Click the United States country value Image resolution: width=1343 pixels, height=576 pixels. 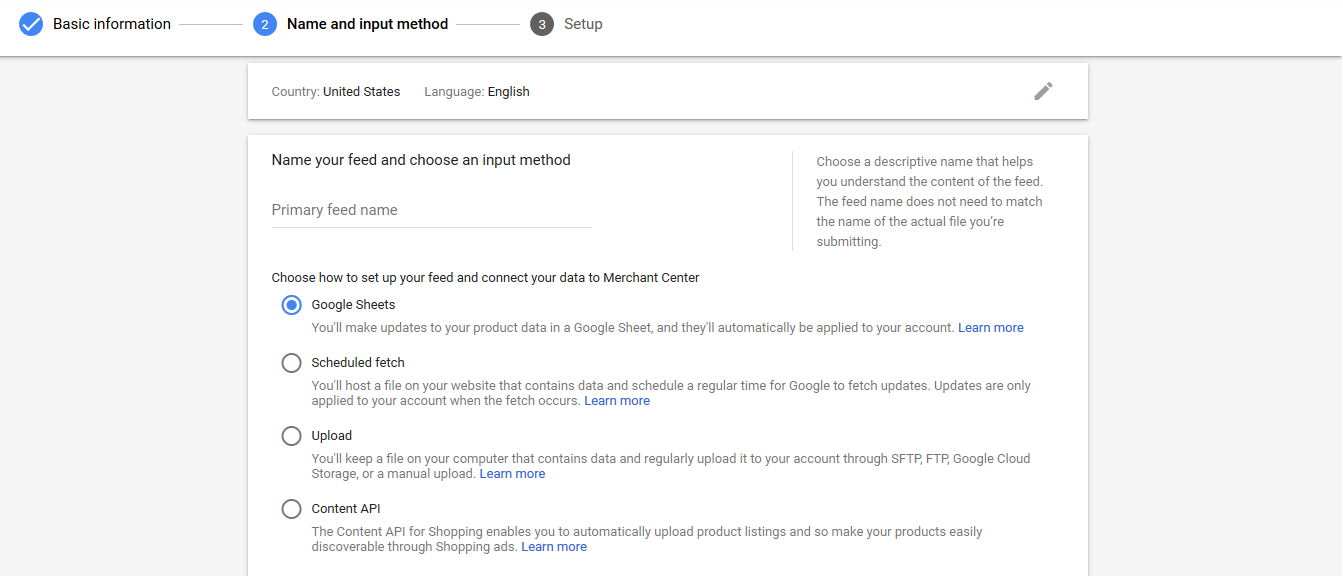[x=361, y=92]
